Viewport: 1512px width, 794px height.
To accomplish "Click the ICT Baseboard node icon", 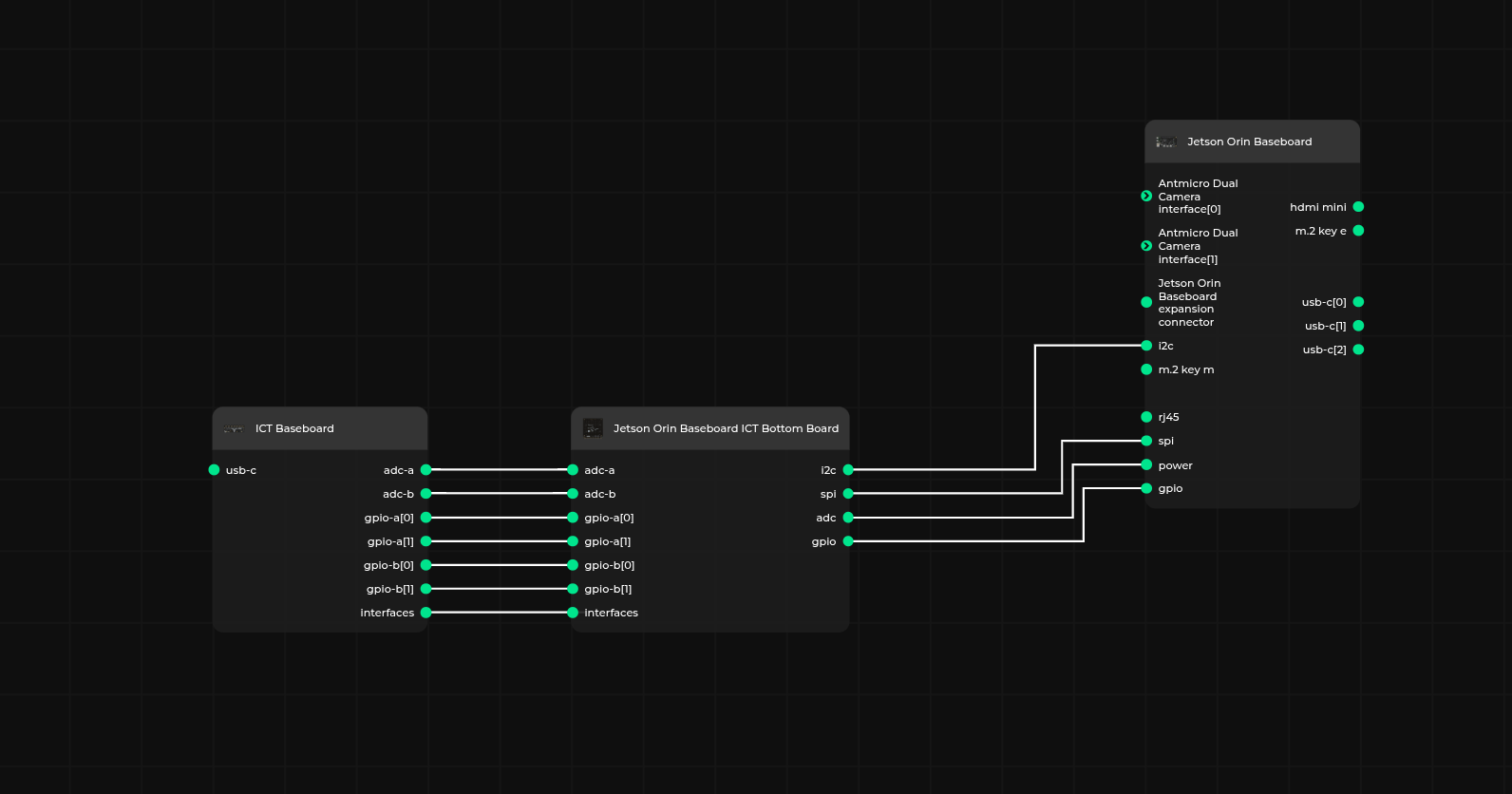I will (234, 429).
